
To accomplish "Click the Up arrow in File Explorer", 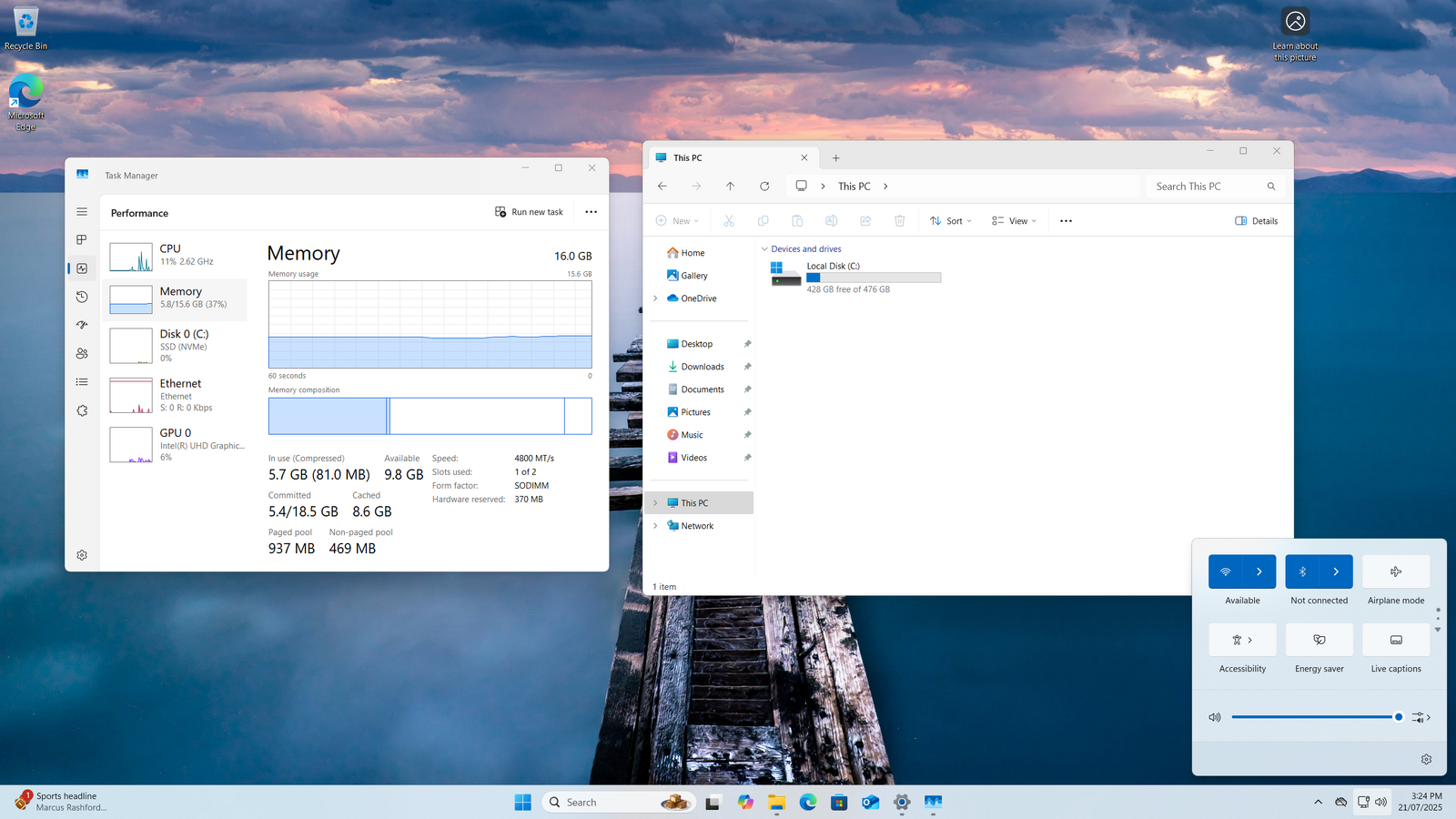I will click(730, 187).
